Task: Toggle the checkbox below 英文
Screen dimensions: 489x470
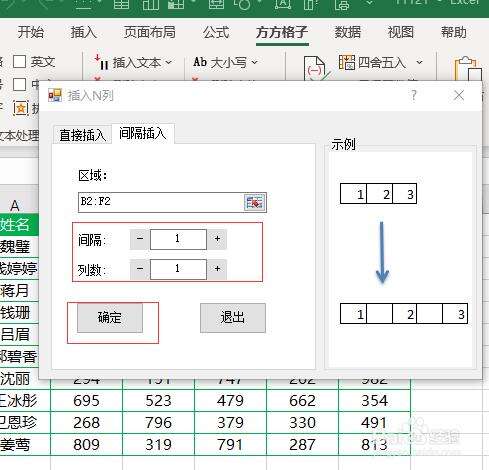Action: (x=19, y=84)
